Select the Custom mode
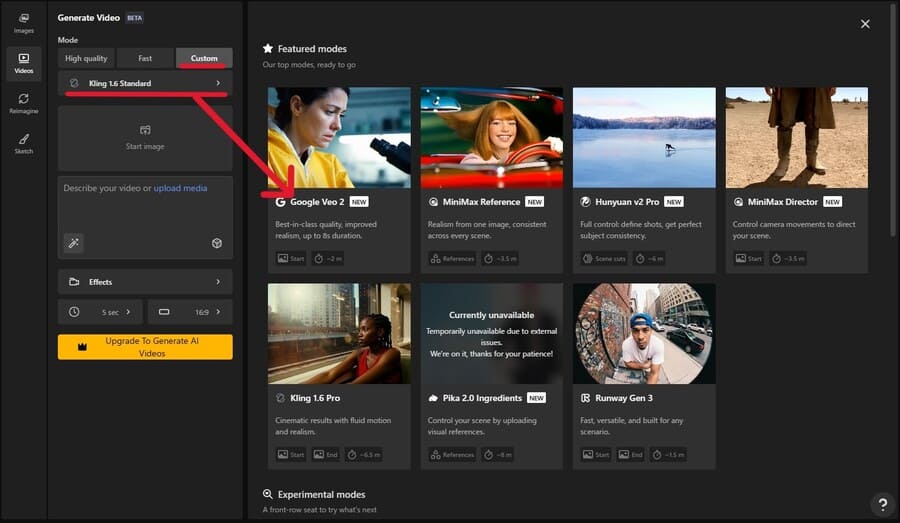 204,58
